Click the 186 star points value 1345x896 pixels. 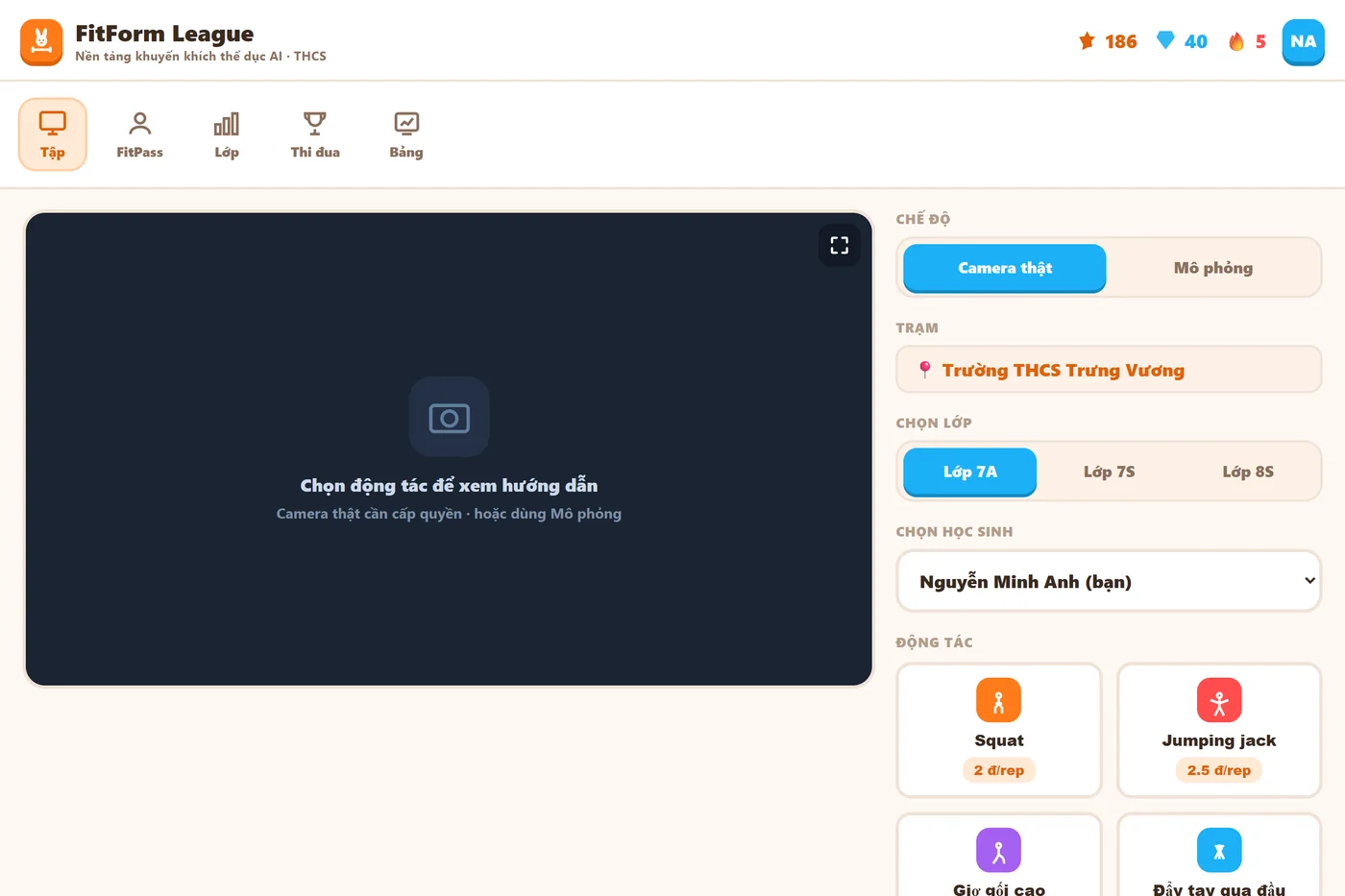pyautogui.click(x=1120, y=41)
